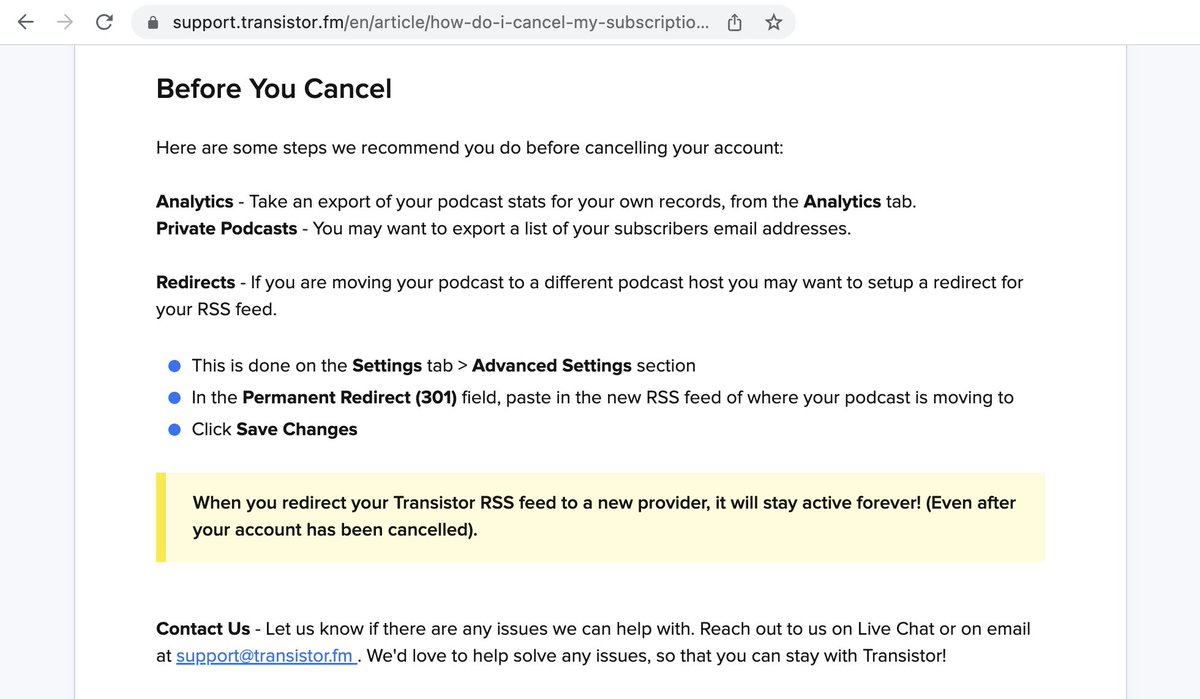Viewport: 1200px width, 699px height.
Task: Click the bold Private Podcasts label
Action: [226, 228]
